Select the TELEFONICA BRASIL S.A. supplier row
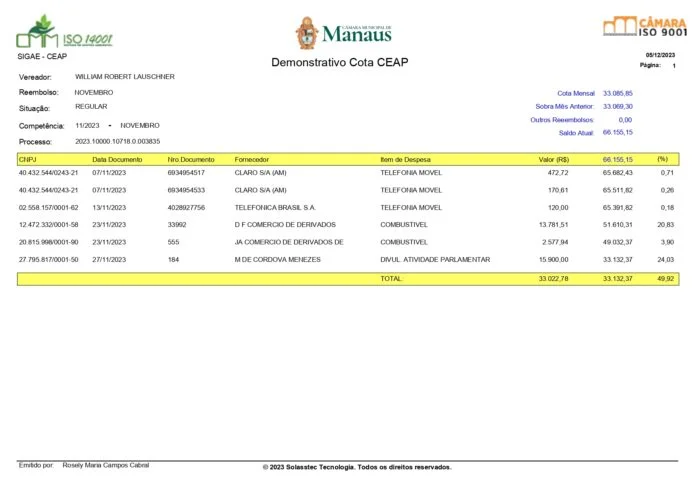 coord(275,207)
